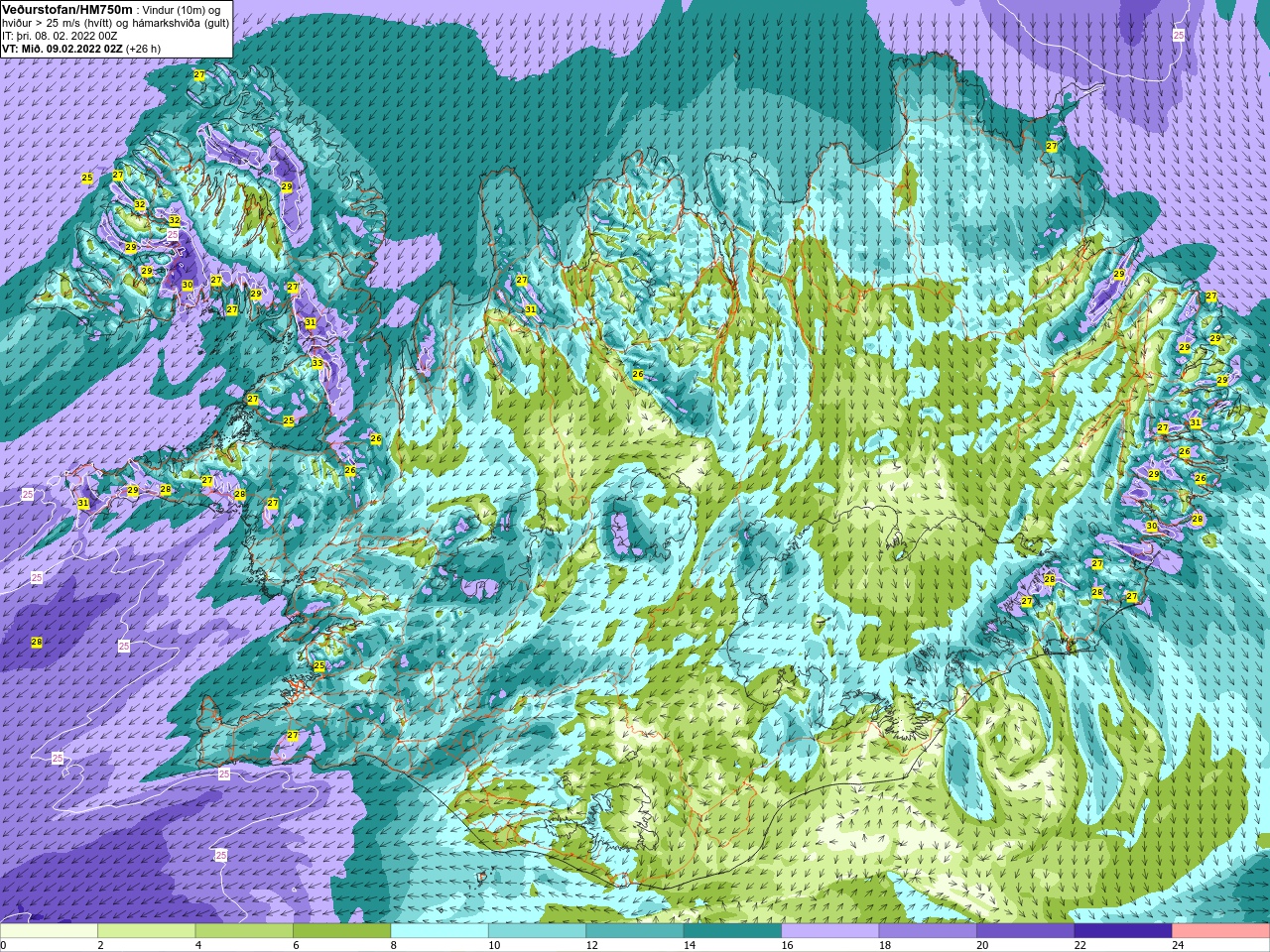Click the yellow 33 gust label
Image resolution: width=1270 pixels, height=952 pixels.
(x=317, y=363)
